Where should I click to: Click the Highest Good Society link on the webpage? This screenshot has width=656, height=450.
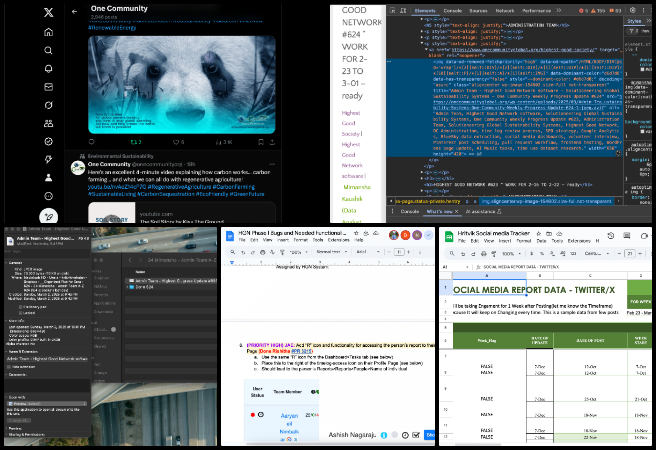[x=352, y=123]
